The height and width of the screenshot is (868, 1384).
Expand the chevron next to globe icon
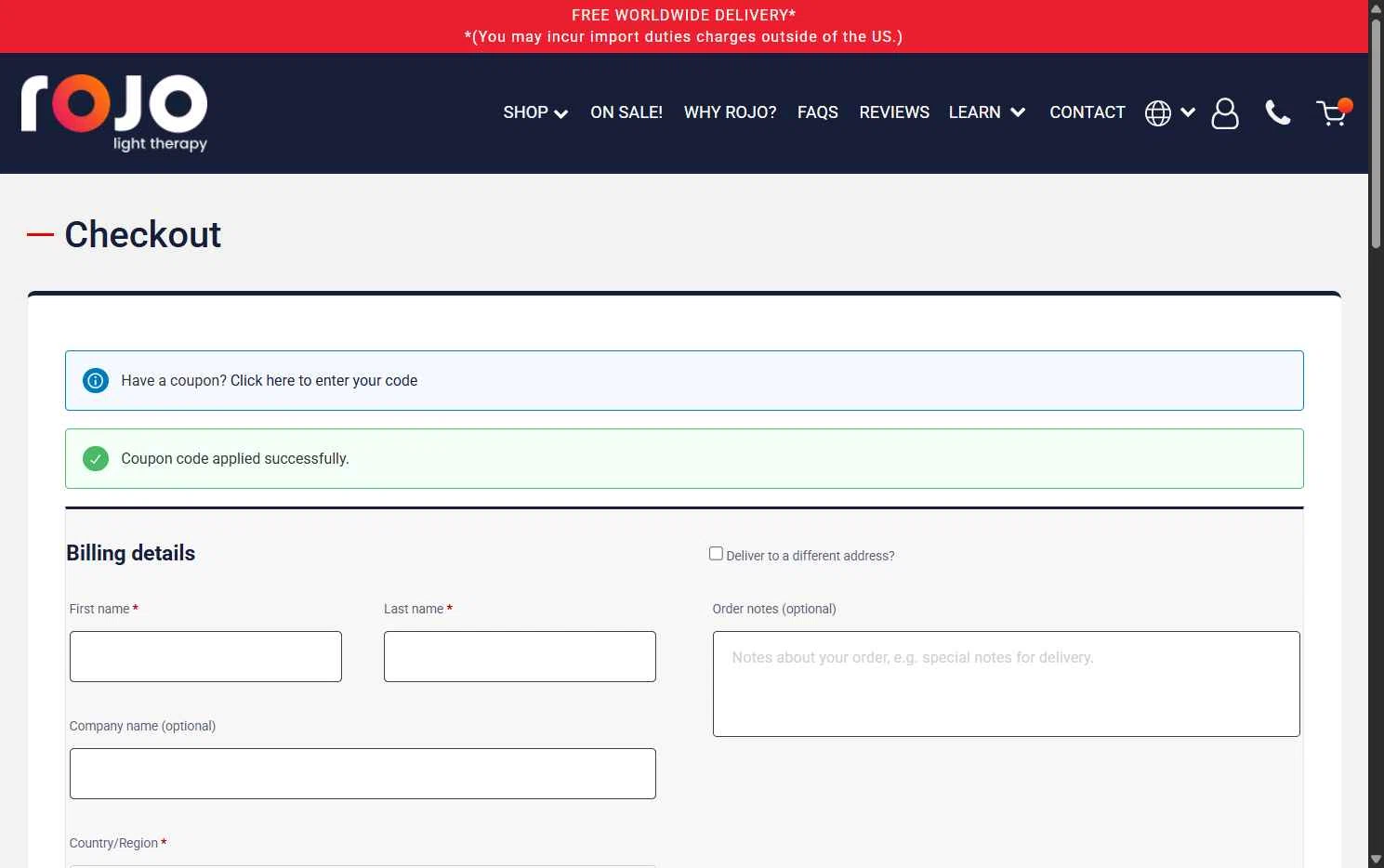tap(1188, 112)
